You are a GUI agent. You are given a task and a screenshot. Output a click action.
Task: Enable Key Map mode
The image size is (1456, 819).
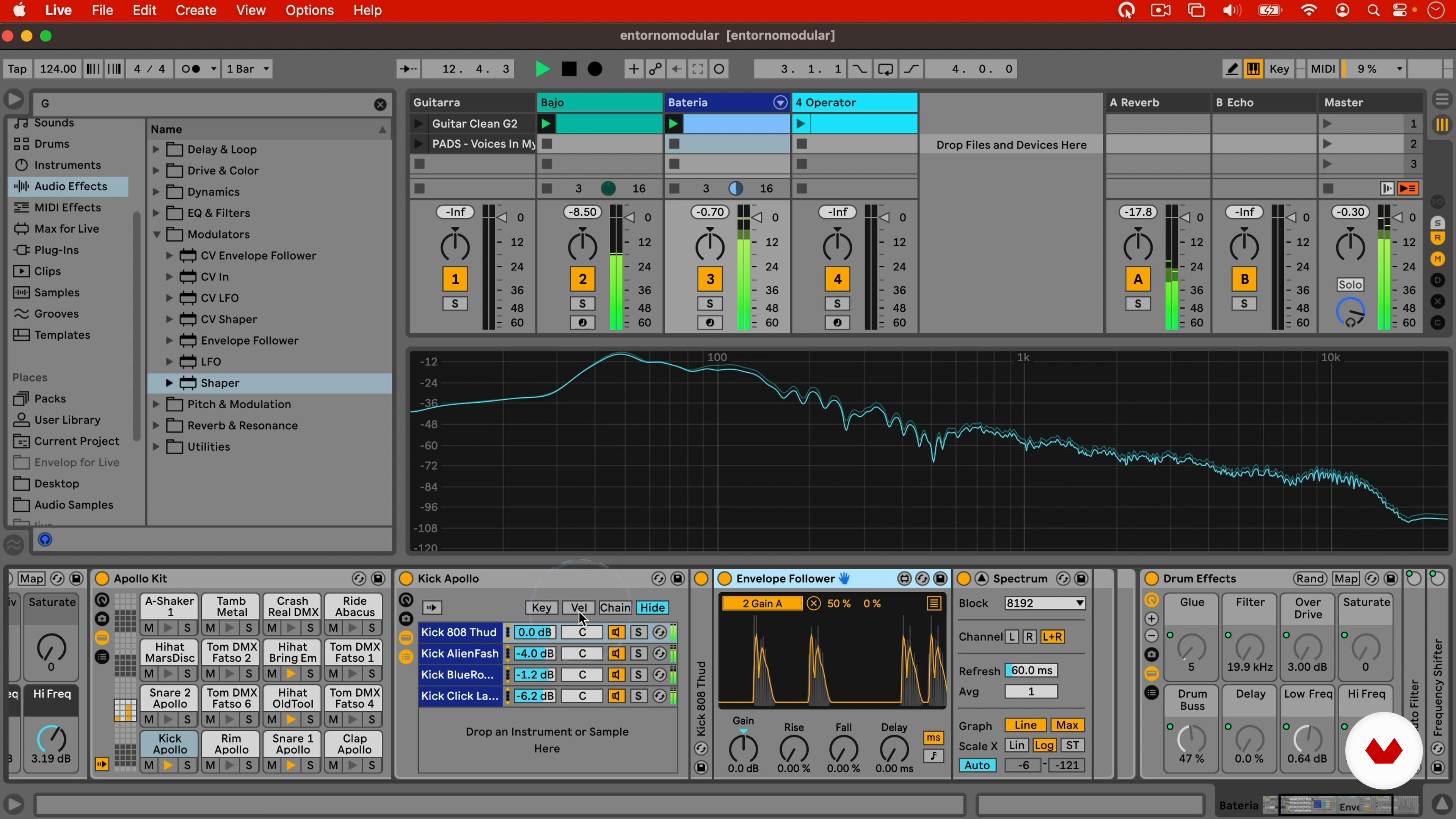[1279, 69]
